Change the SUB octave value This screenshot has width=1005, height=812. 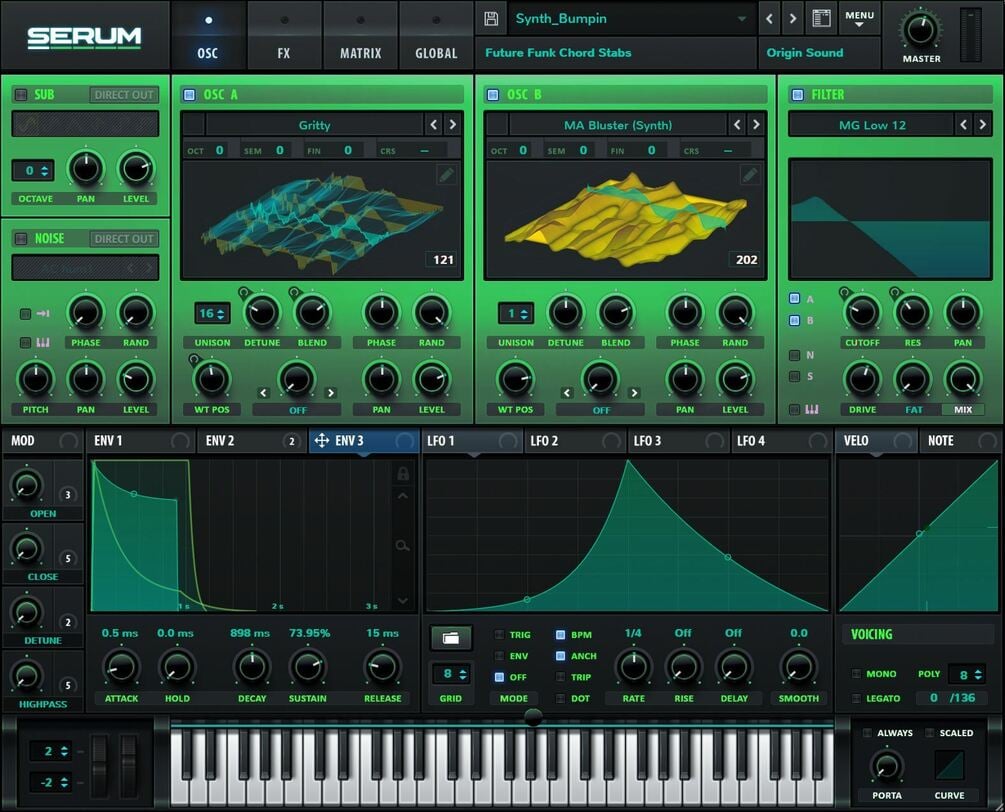(x=33, y=170)
